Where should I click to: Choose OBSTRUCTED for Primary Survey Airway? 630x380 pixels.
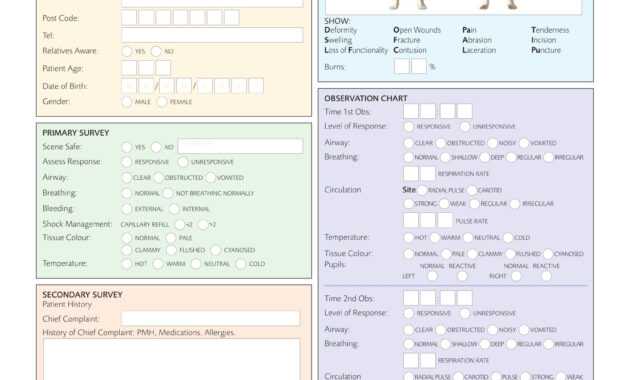click(158, 178)
